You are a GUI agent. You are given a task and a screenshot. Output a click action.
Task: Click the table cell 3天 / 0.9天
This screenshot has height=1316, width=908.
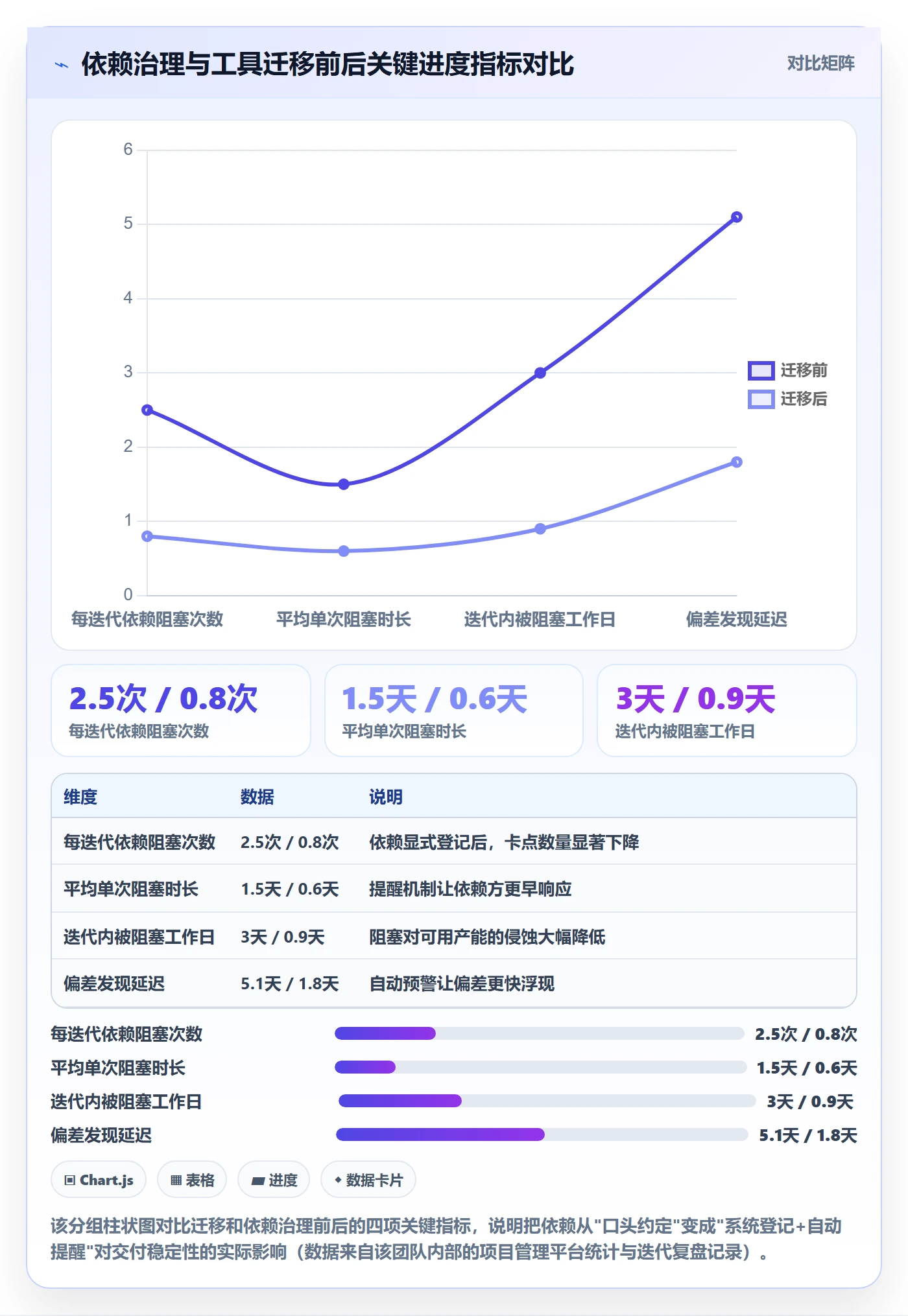click(282, 937)
